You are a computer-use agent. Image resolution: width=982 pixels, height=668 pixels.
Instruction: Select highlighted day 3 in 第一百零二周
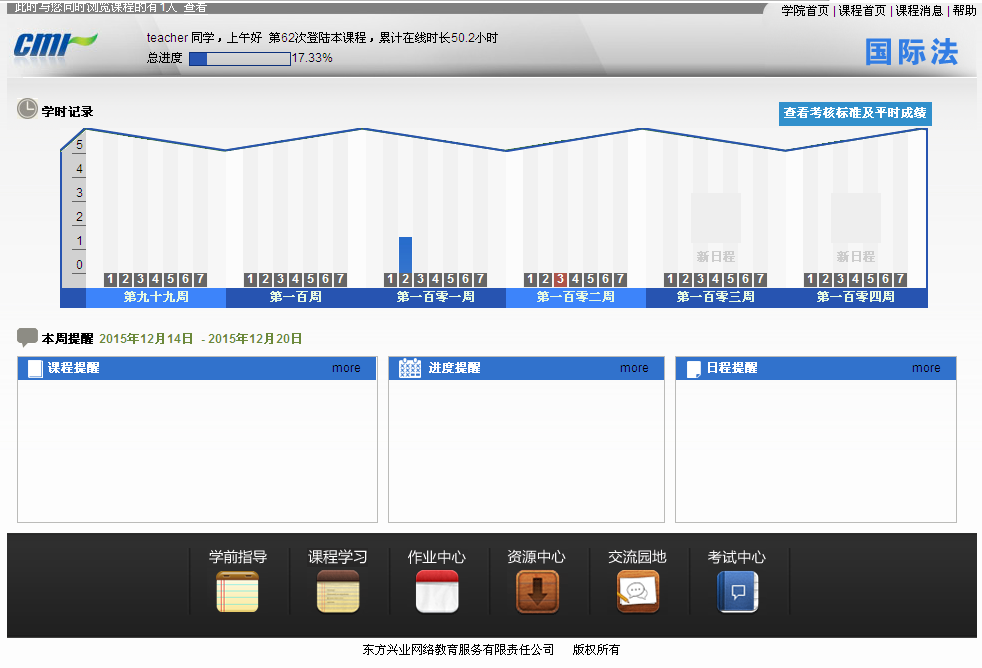click(560, 279)
